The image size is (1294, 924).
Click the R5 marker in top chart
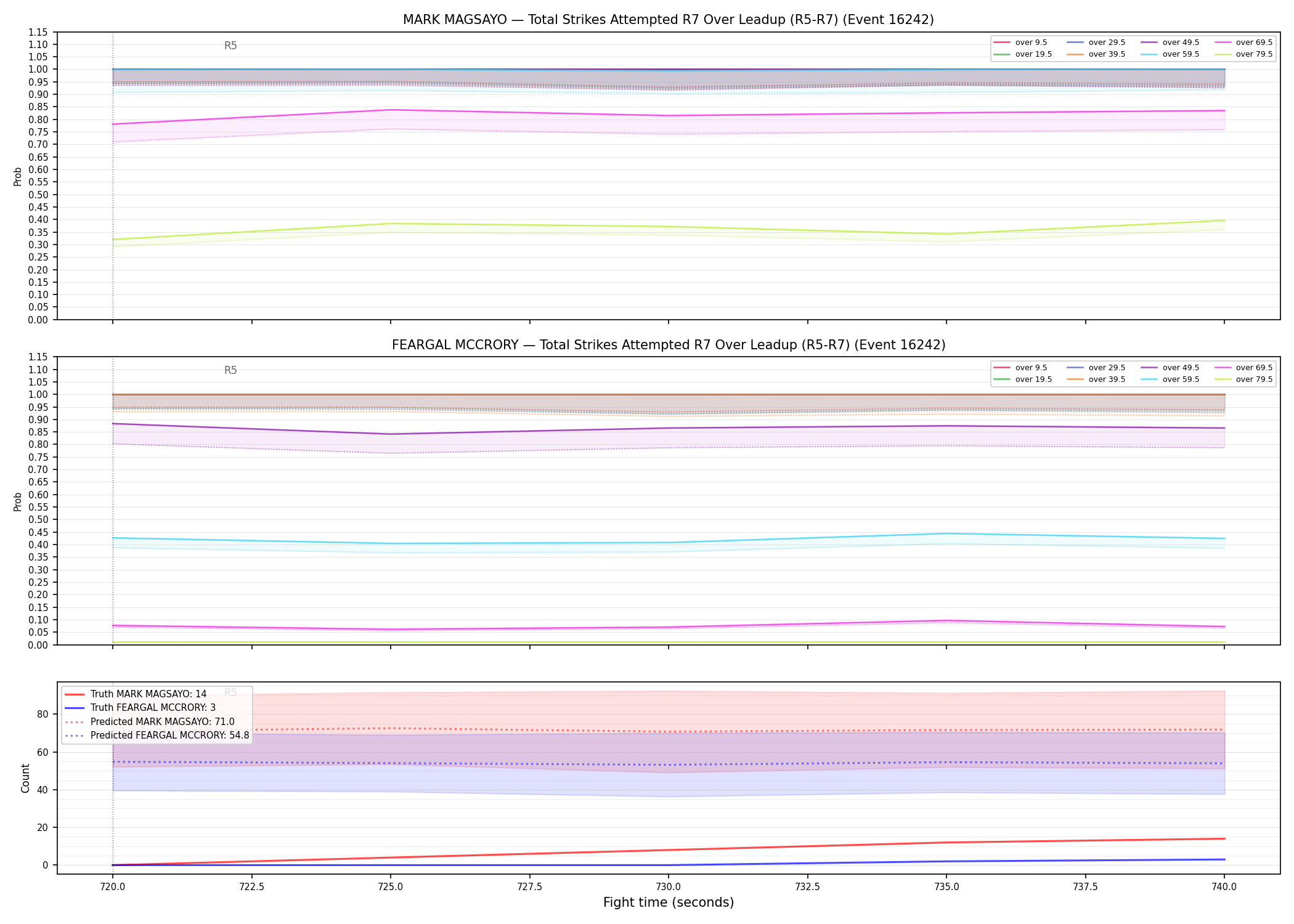click(230, 46)
